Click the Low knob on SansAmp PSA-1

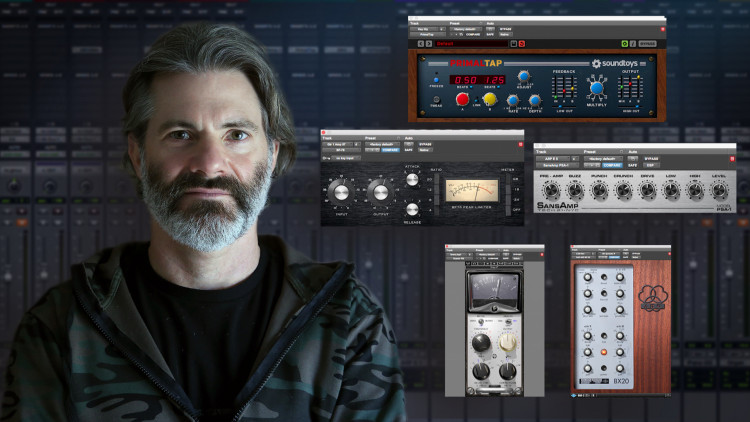(671, 191)
